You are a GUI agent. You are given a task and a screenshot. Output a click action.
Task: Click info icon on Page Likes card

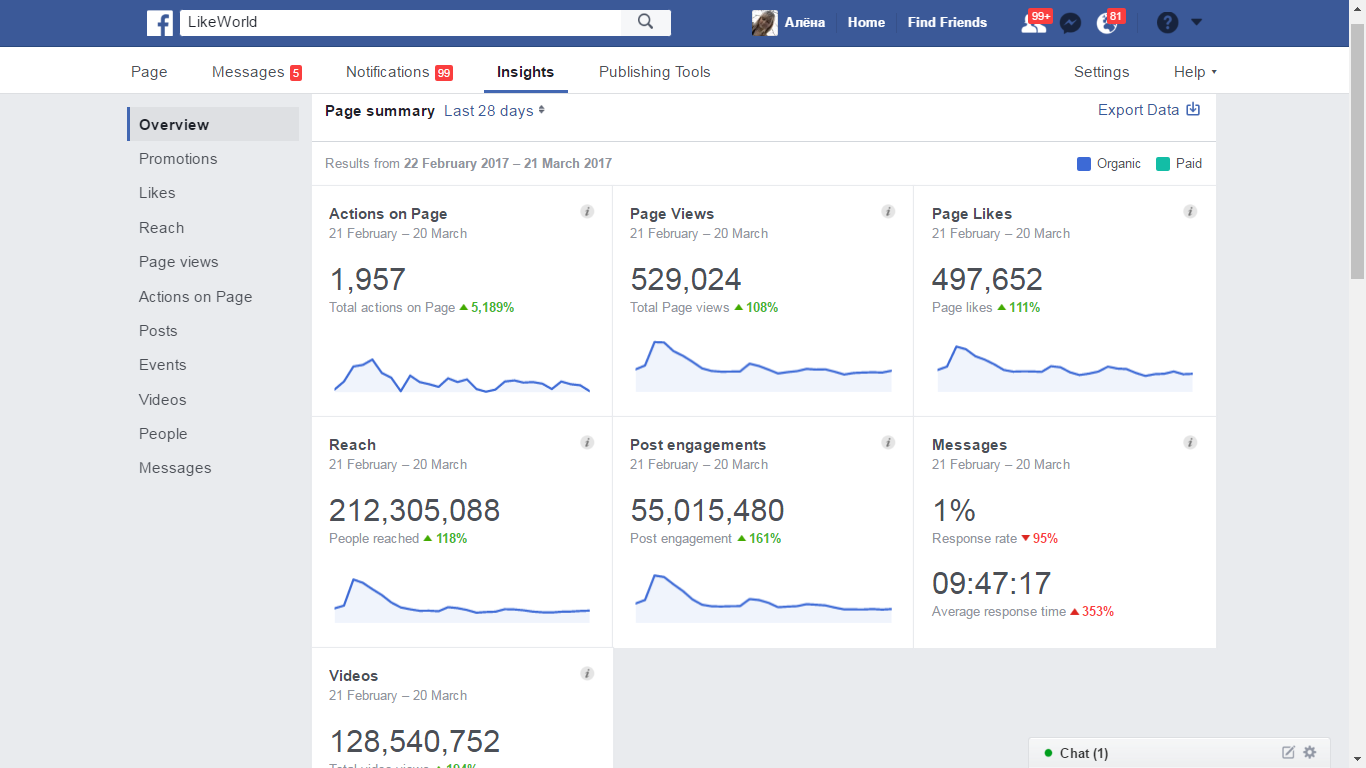pos(1190,212)
